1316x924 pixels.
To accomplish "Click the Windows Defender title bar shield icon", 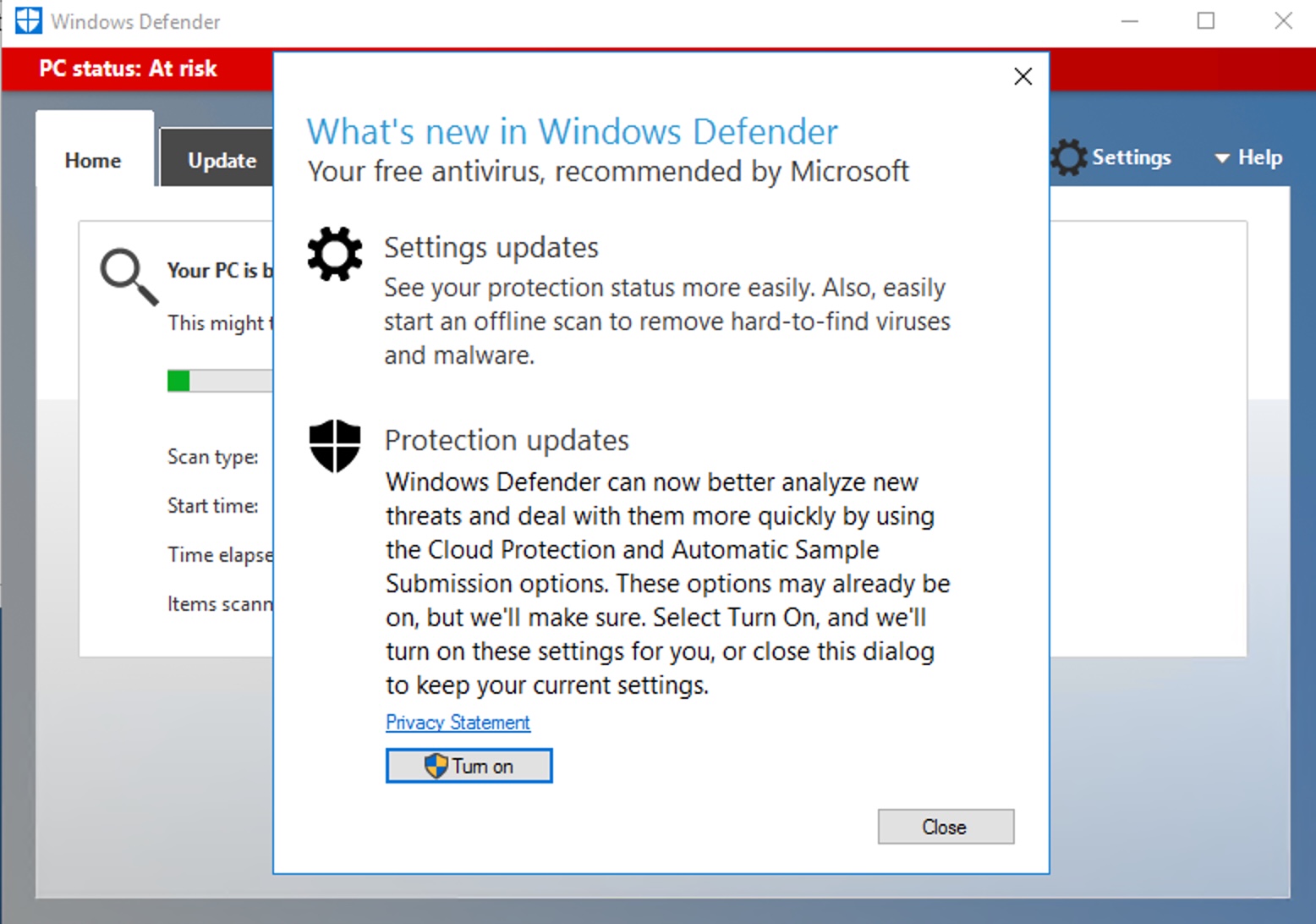I will tap(28, 20).
